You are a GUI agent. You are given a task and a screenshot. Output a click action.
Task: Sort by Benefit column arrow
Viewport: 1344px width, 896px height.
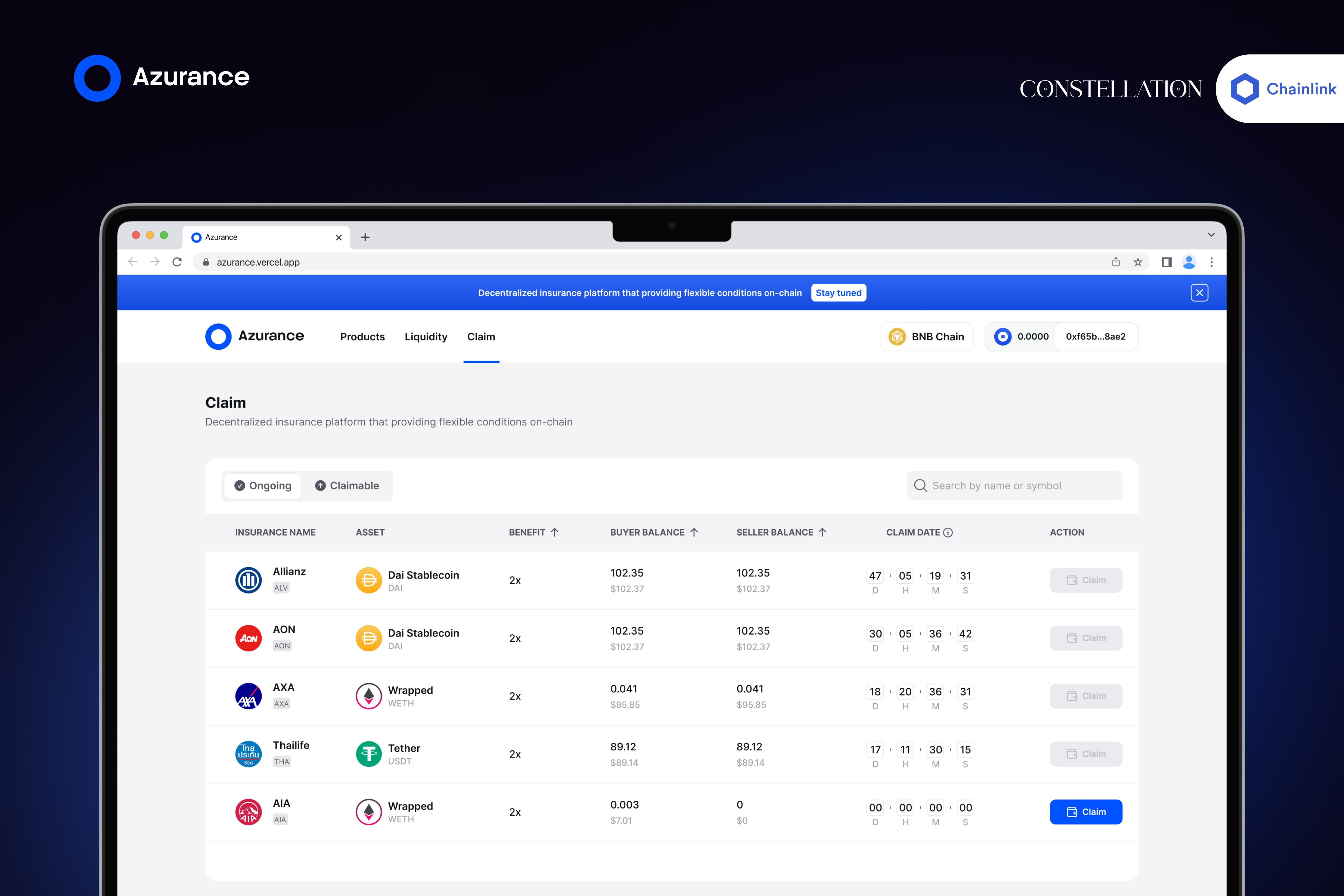pos(554,532)
